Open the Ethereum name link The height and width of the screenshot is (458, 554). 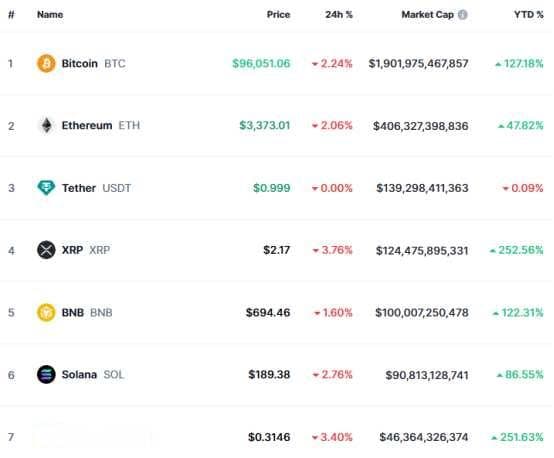tap(87, 125)
